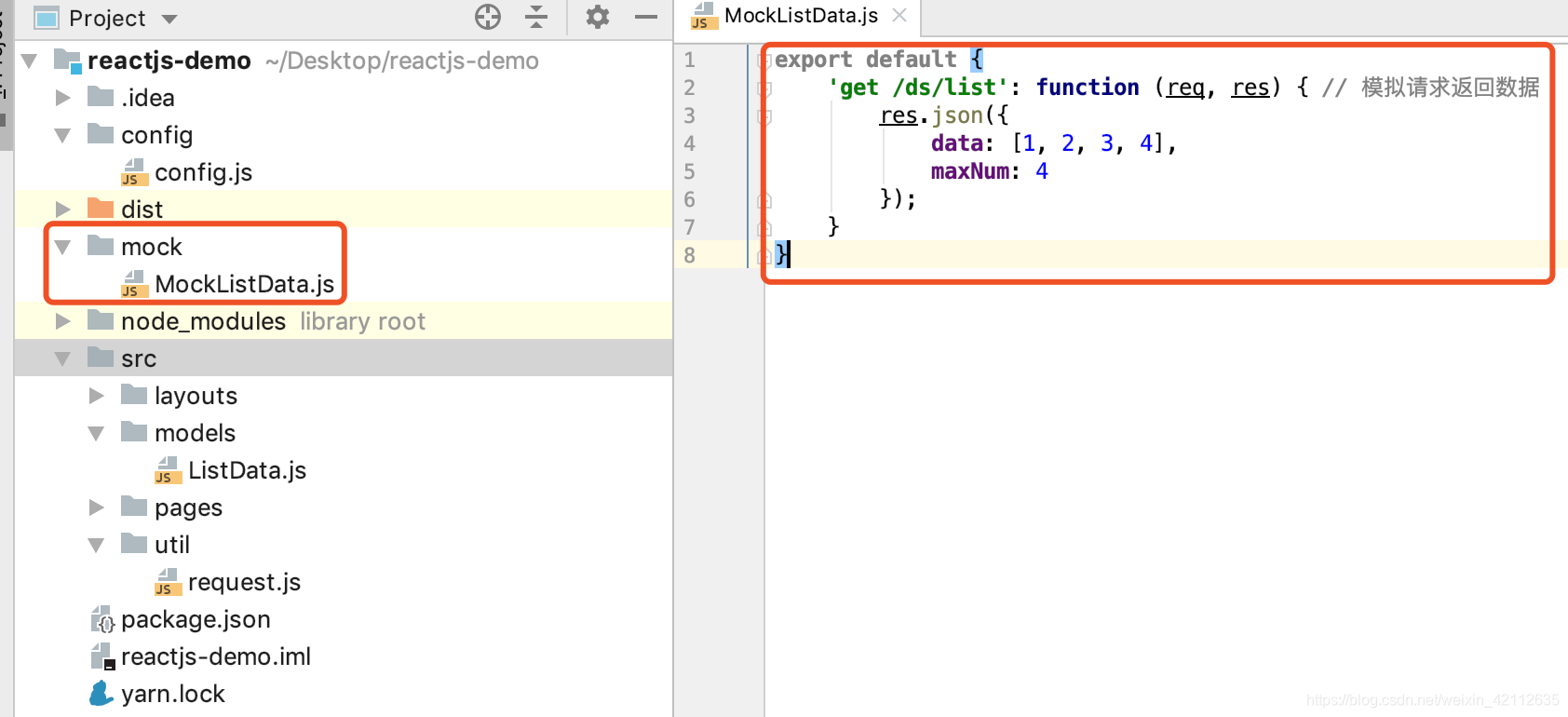Close the MockListData.js editor tab

point(899,15)
